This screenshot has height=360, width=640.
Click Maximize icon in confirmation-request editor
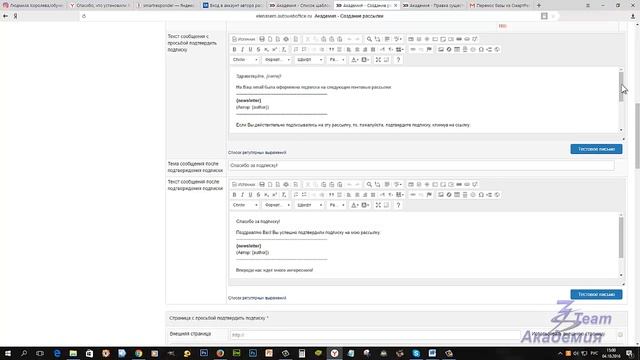(x=378, y=60)
